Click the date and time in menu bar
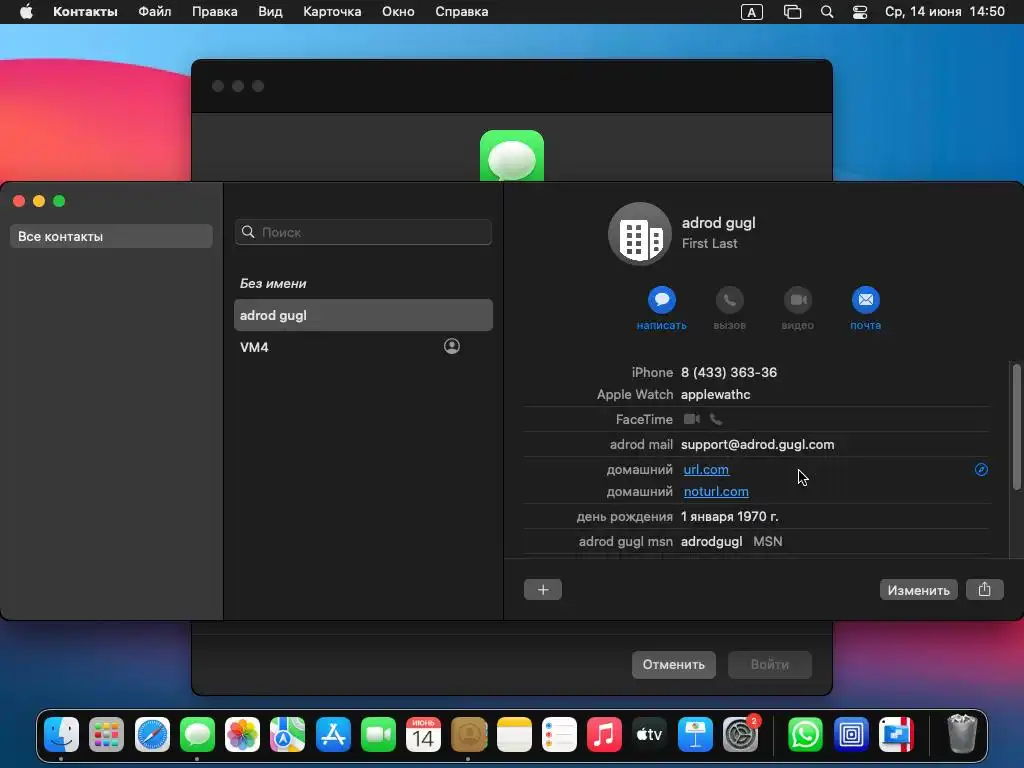Screen dimensions: 1024x768 click(x=944, y=12)
